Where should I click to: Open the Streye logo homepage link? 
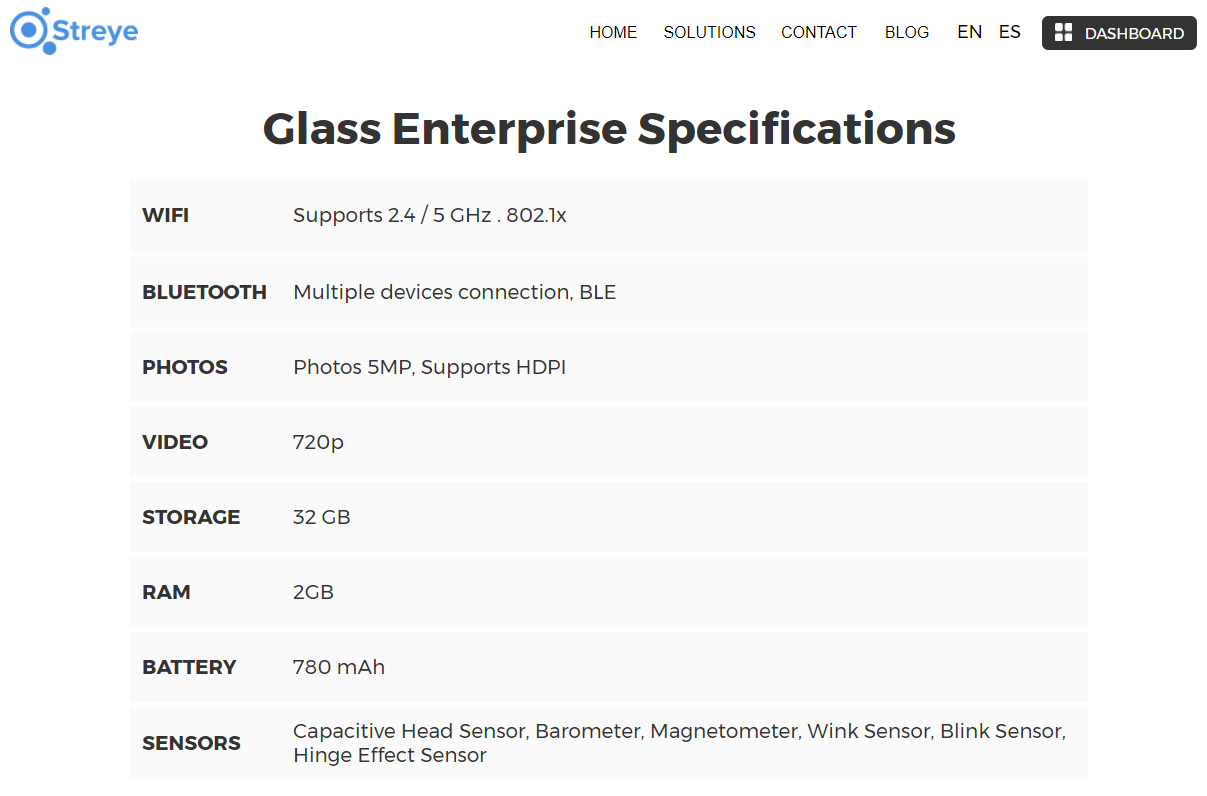point(74,30)
